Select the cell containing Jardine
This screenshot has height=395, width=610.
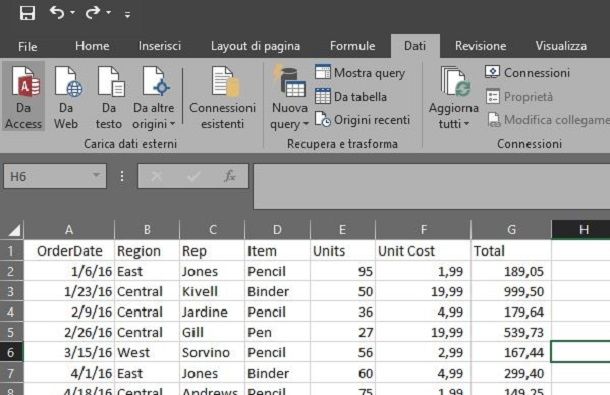click(212, 312)
